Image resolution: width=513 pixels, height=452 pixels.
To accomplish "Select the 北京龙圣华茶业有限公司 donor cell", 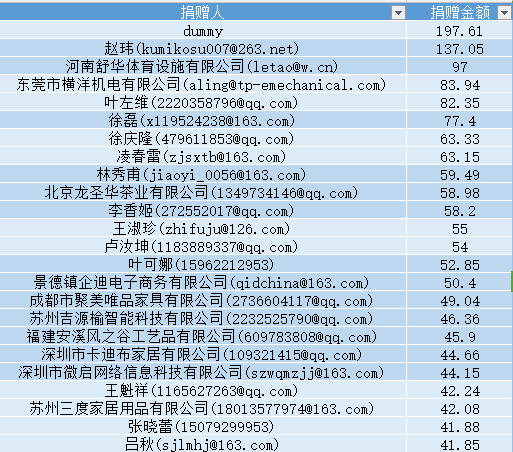I will tap(203, 193).
